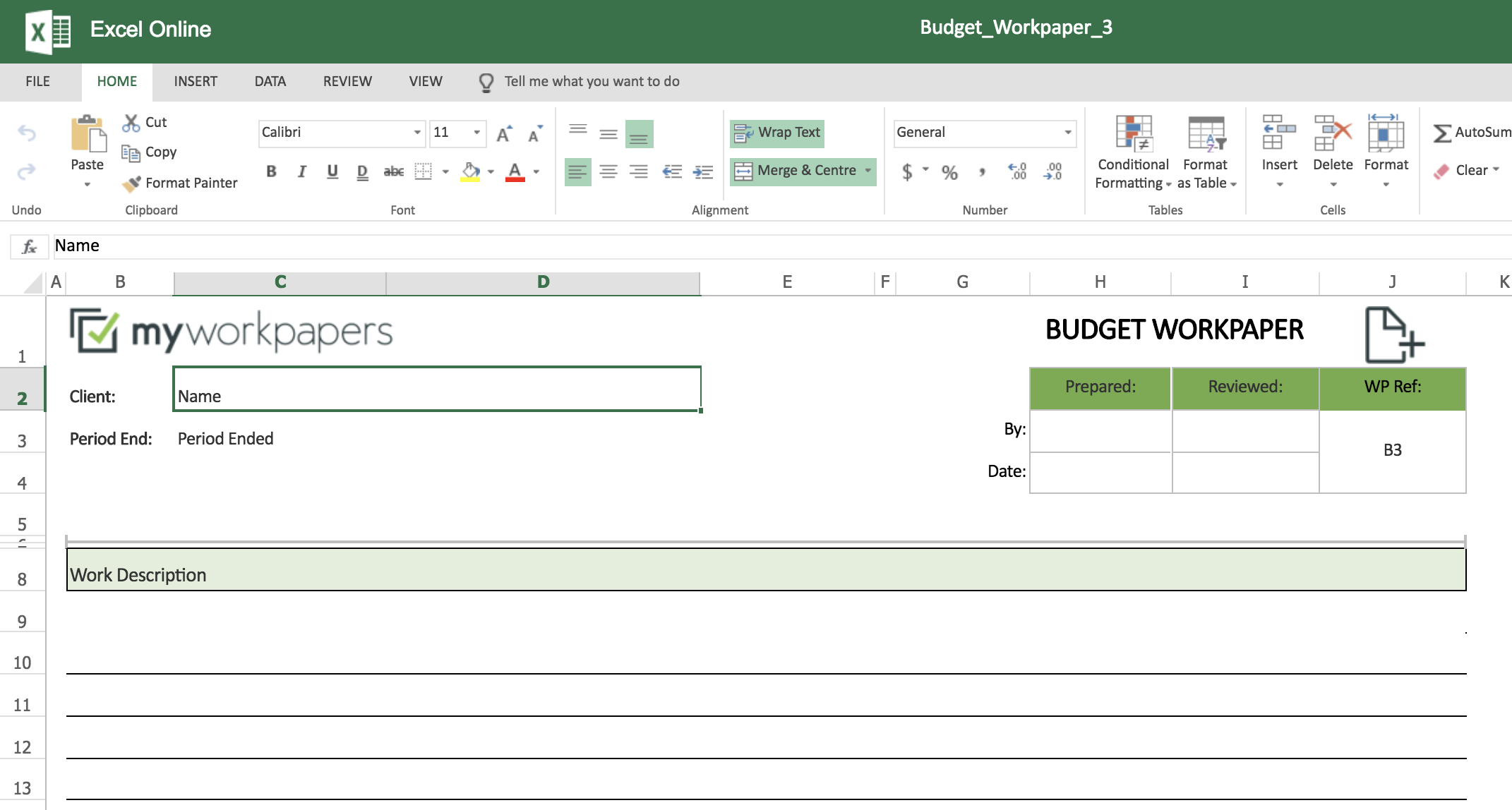Toggle Italic formatting

pos(302,171)
